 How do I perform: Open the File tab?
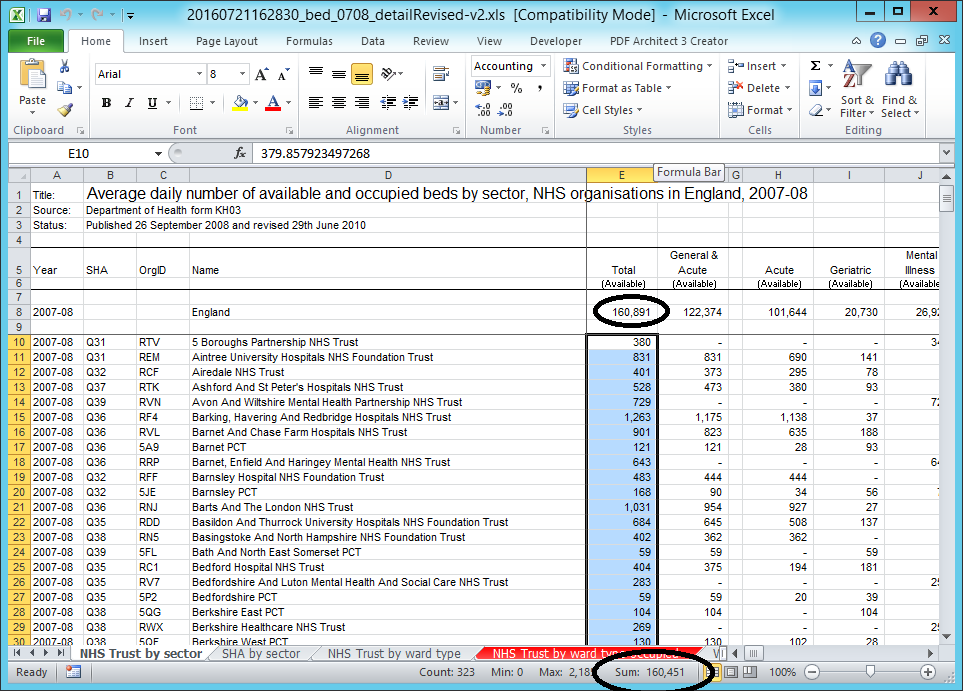(x=36, y=41)
